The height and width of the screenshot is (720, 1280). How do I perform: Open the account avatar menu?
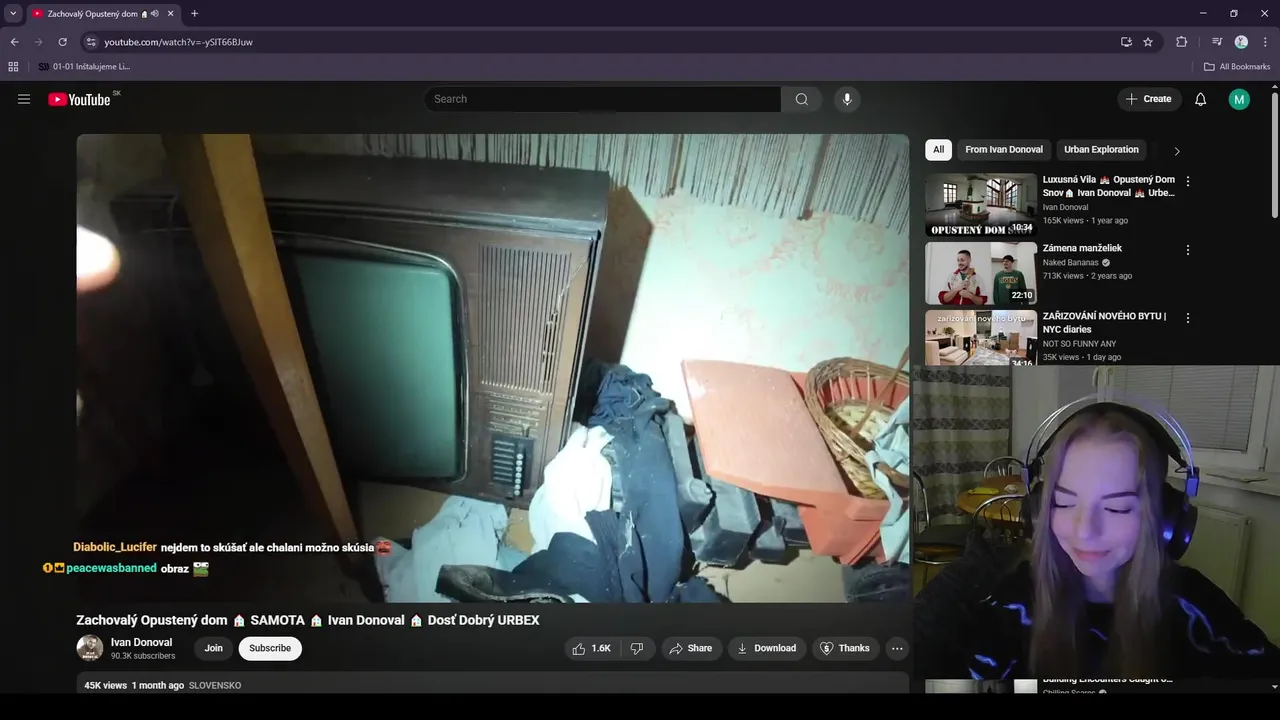click(x=1239, y=99)
